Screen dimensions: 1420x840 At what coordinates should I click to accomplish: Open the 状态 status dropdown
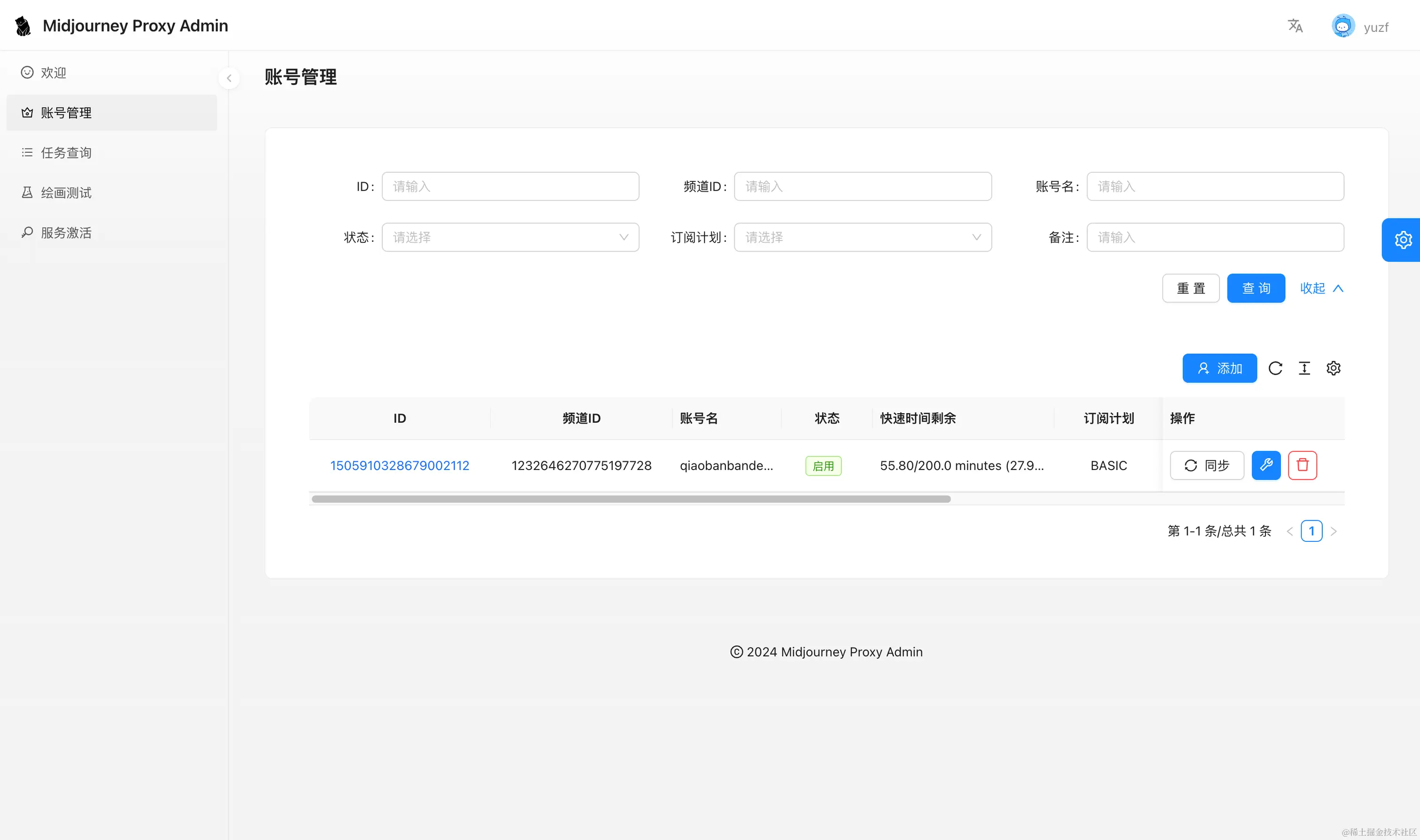[509, 237]
